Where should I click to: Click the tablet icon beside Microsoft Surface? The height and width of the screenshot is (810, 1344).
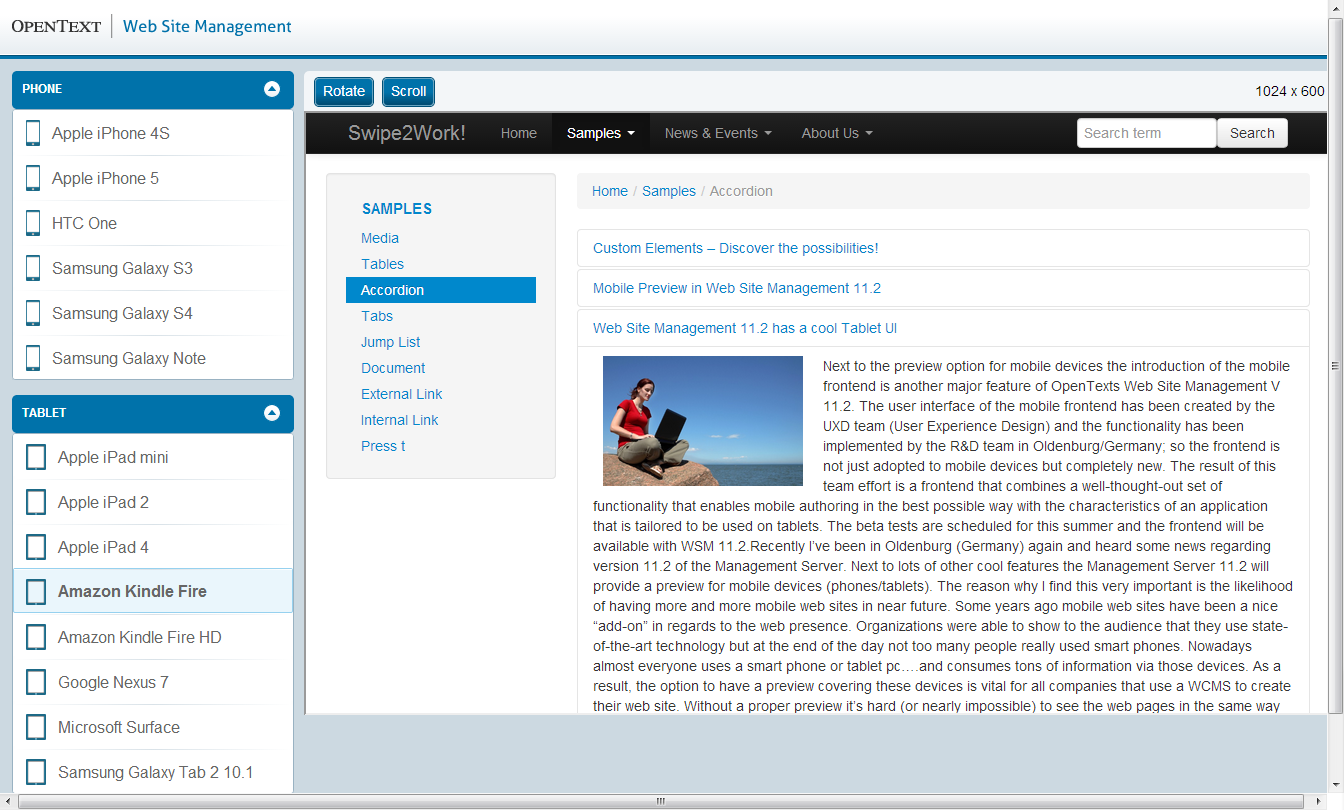36,727
